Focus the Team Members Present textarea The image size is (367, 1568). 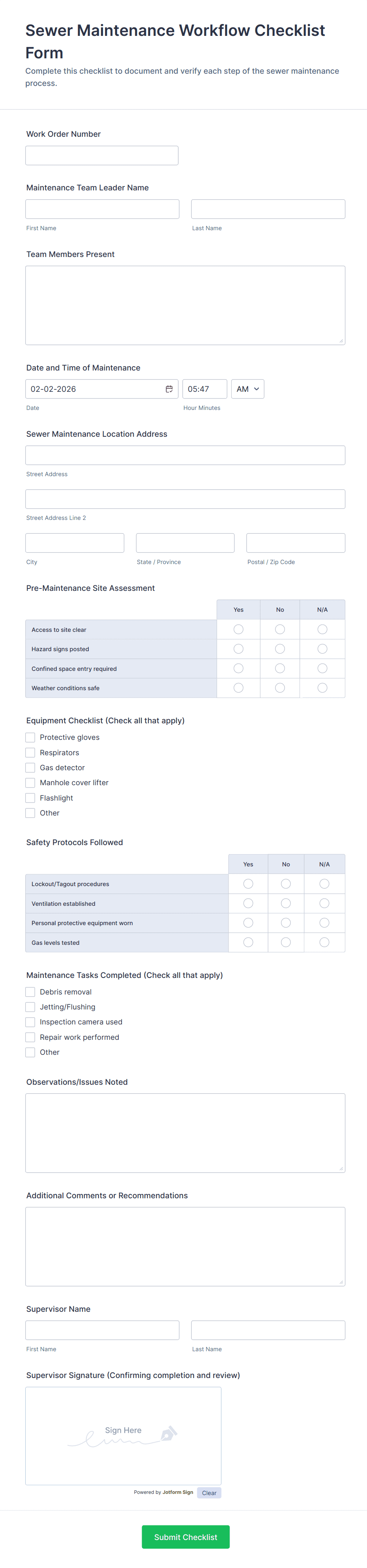(185, 305)
